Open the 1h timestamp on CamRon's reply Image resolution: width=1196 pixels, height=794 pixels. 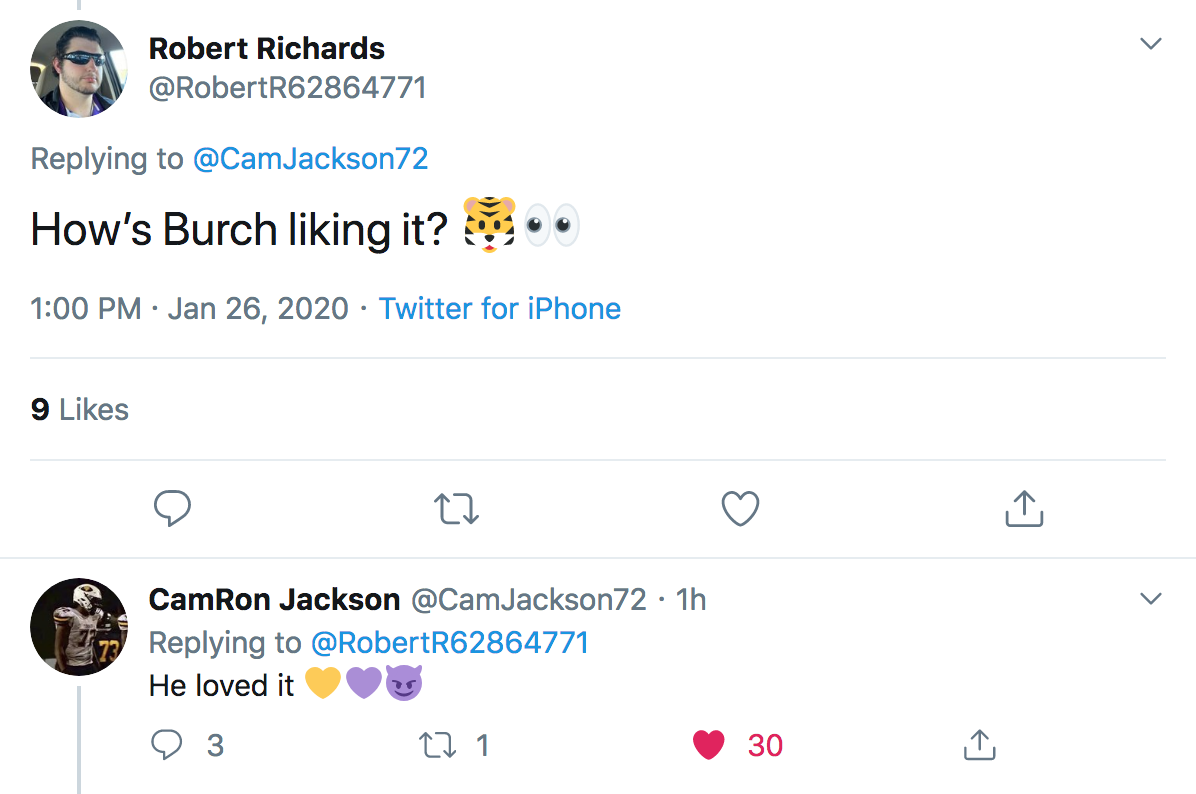691,599
